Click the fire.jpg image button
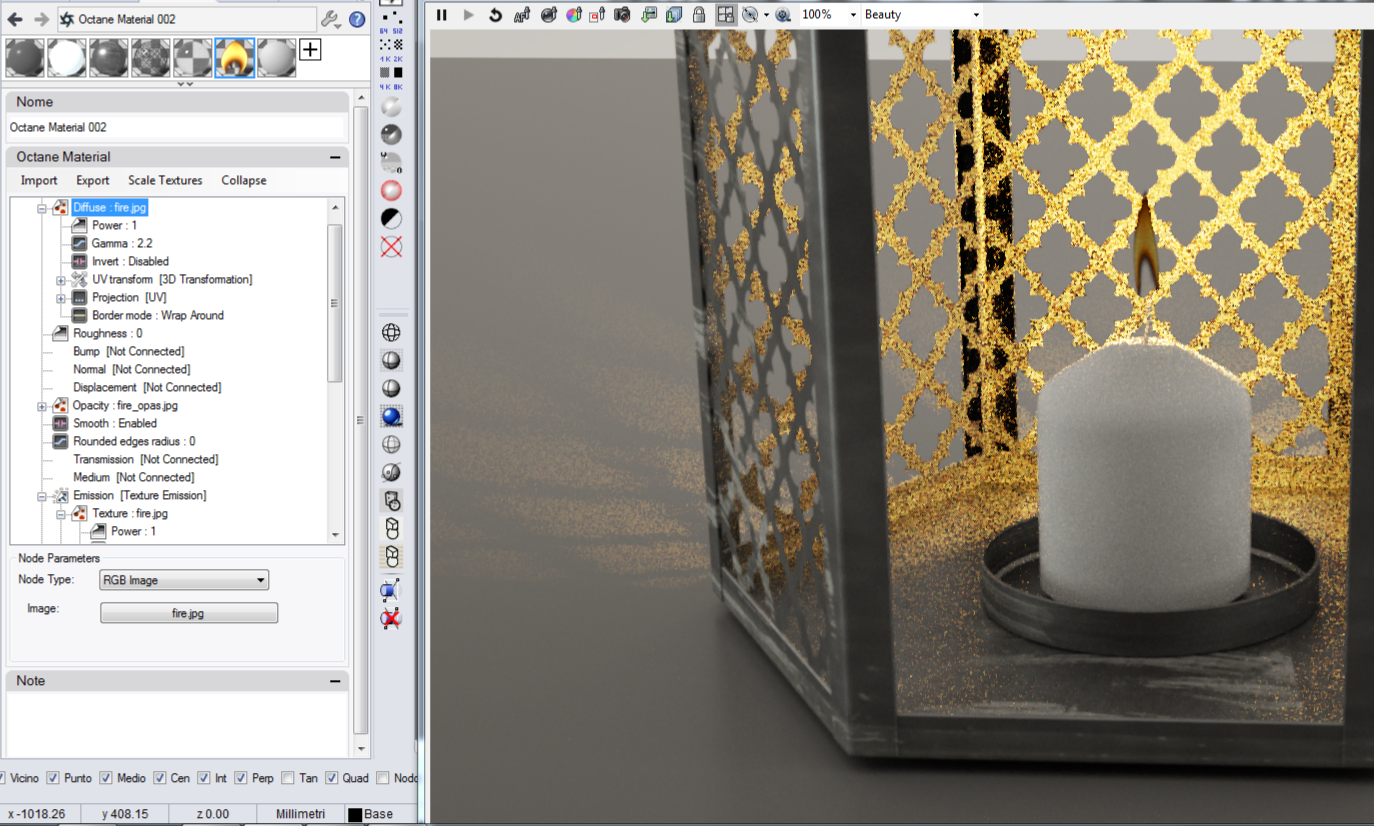This screenshot has height=826, width=1374. click(189, 613)
